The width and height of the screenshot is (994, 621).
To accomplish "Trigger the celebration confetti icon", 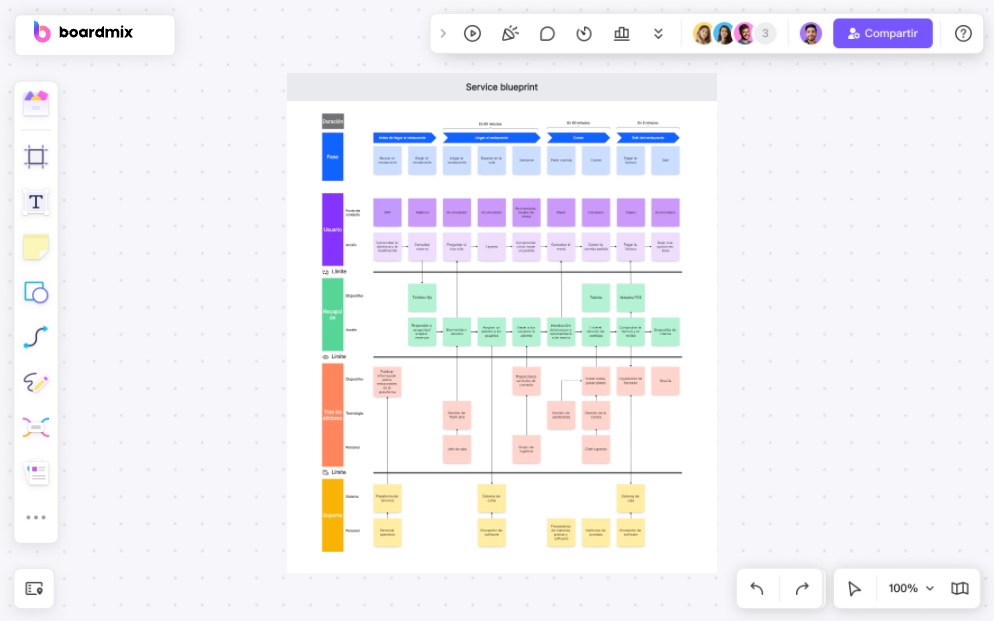I will click(x=510, y=34).
